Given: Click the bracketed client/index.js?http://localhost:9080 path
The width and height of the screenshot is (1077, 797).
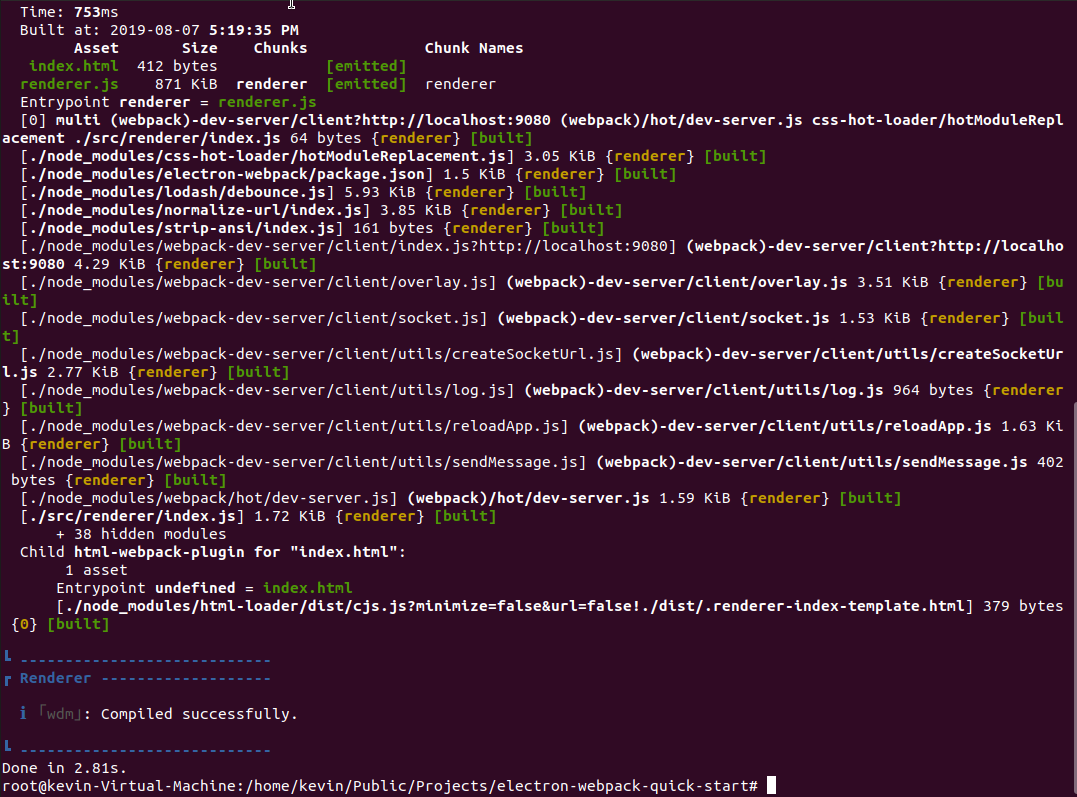Looking at the screenshot, I should [348, 246].
